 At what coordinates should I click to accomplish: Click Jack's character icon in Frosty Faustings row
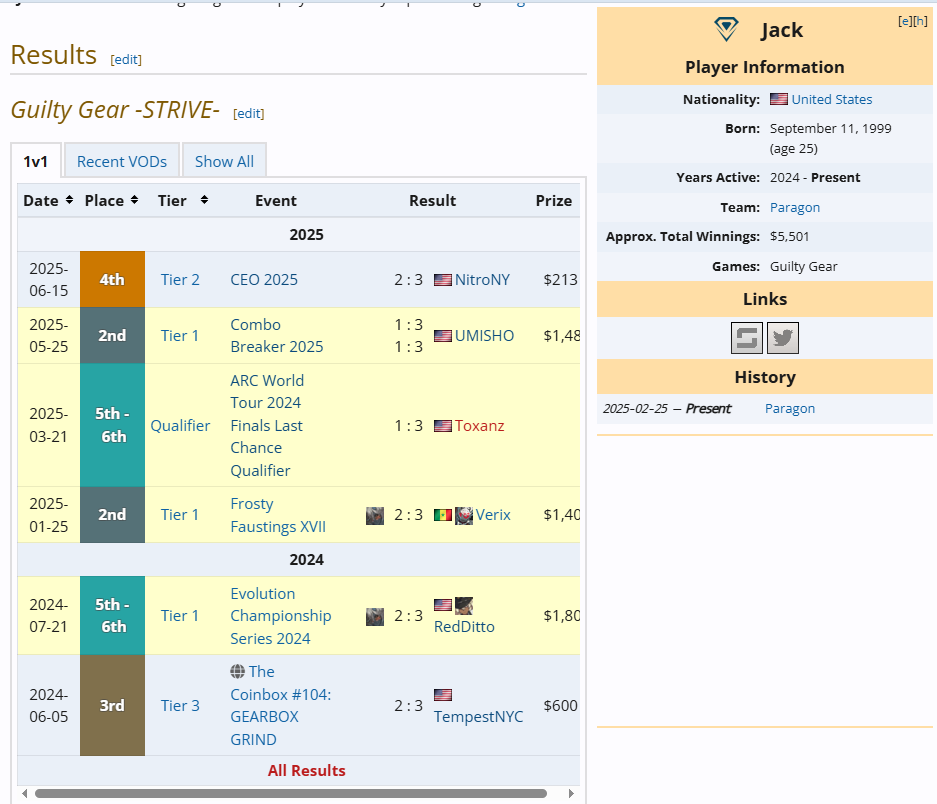pyautogui.click(x=375, y=515)
